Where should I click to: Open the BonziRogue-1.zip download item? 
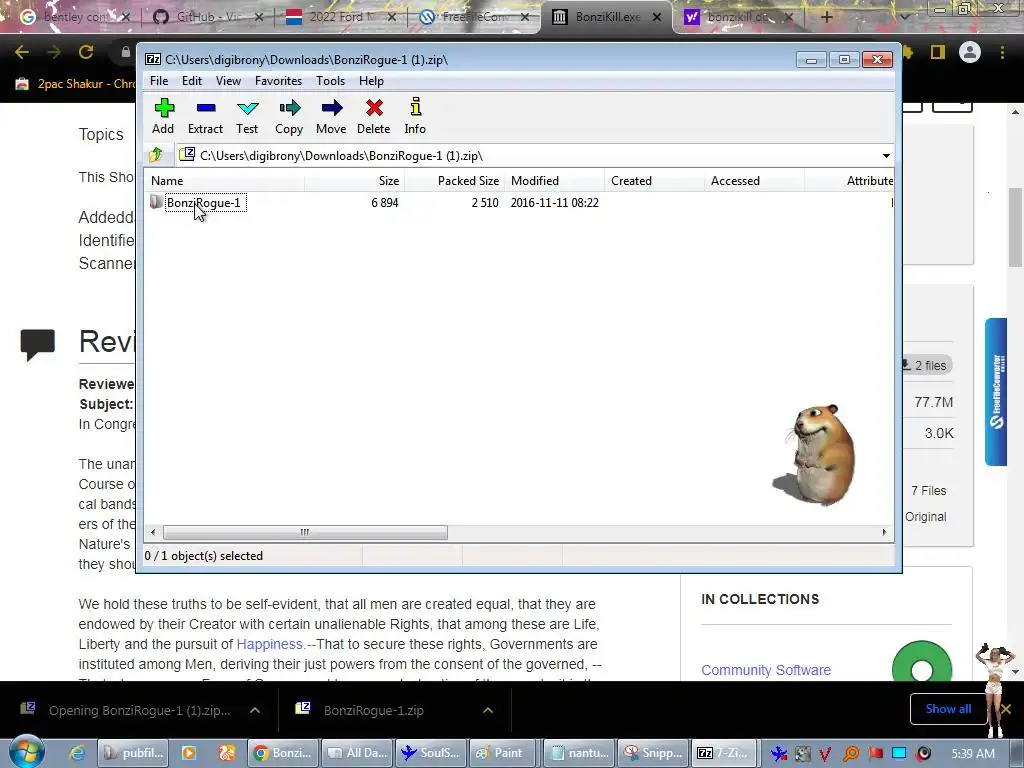pyautogui.click(x=374, y=711)
